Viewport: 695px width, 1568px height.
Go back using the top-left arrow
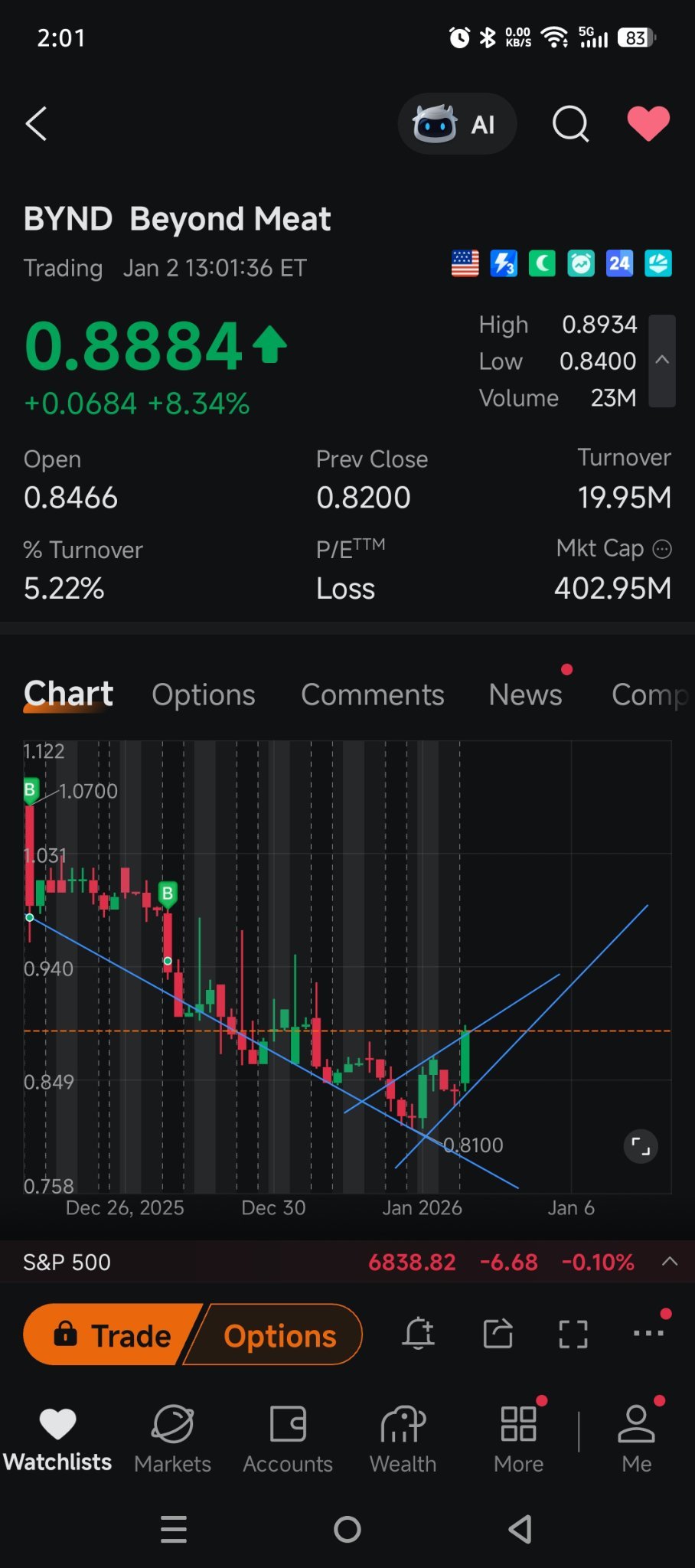(x=37, y=123)
